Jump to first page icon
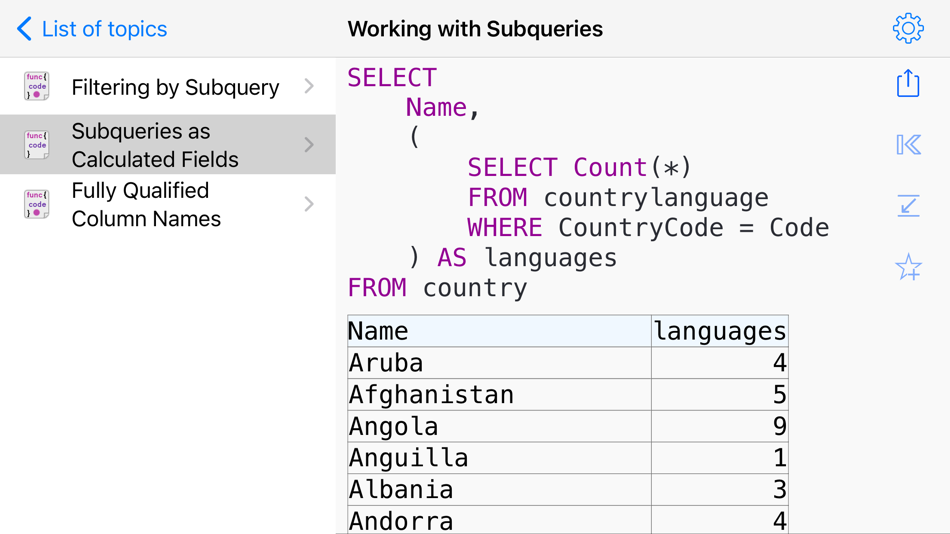950x534 pixels. pyautogui.click(x=908, y=145)
